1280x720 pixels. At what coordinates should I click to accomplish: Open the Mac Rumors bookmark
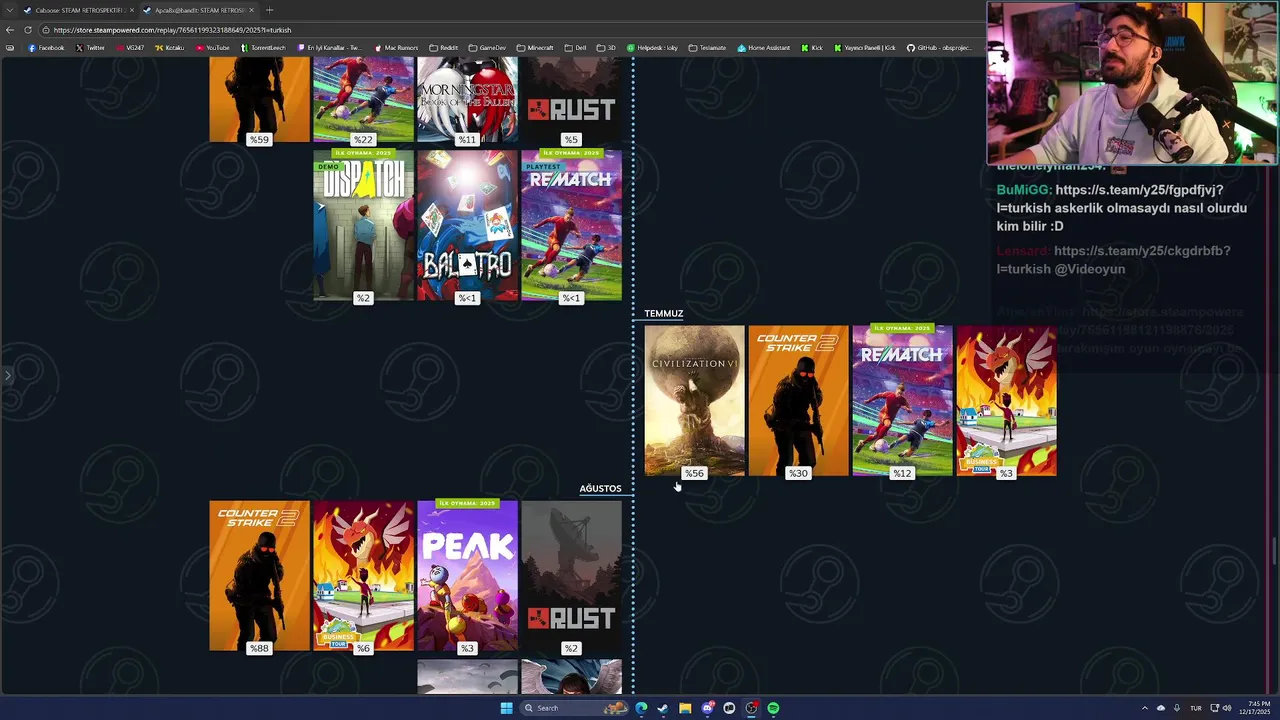pyautogui.click(x=396, y=48)
